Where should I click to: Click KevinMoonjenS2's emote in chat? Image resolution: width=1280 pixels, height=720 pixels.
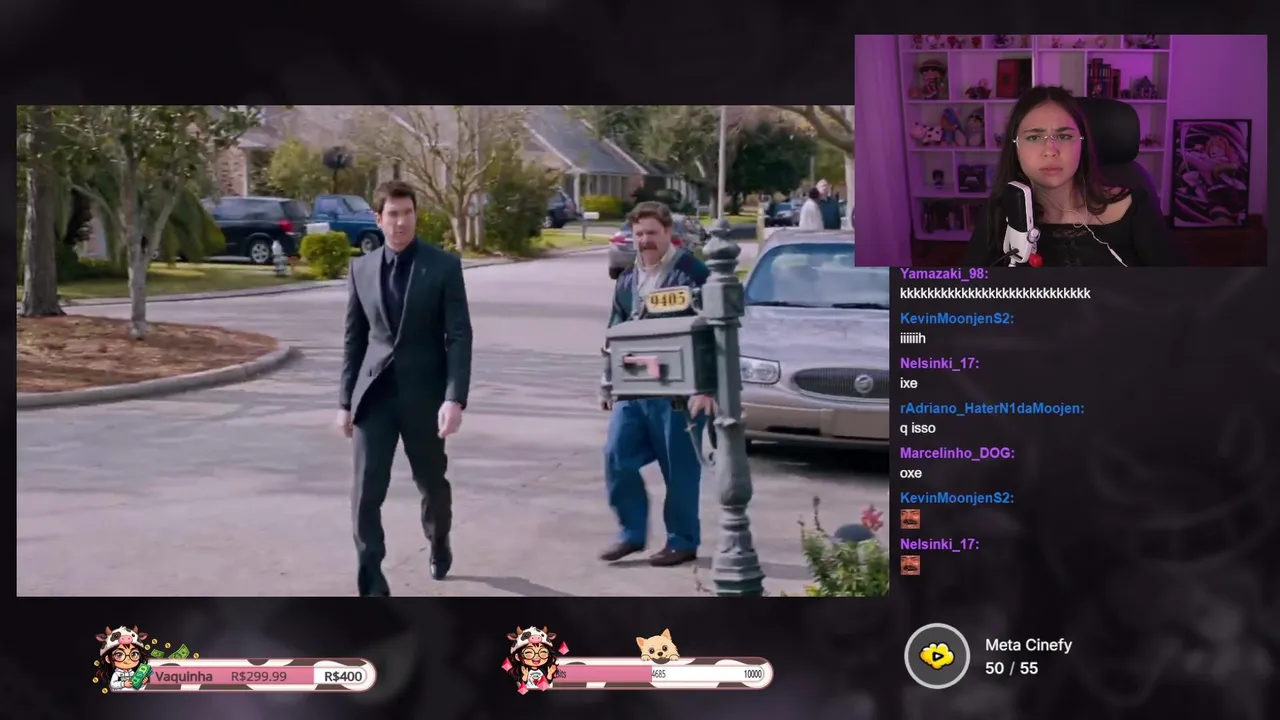click(x=910, y=519)
